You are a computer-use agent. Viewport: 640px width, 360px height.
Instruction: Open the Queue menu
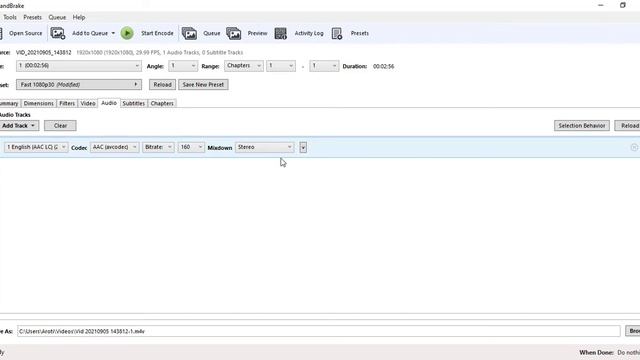(57, 17)
